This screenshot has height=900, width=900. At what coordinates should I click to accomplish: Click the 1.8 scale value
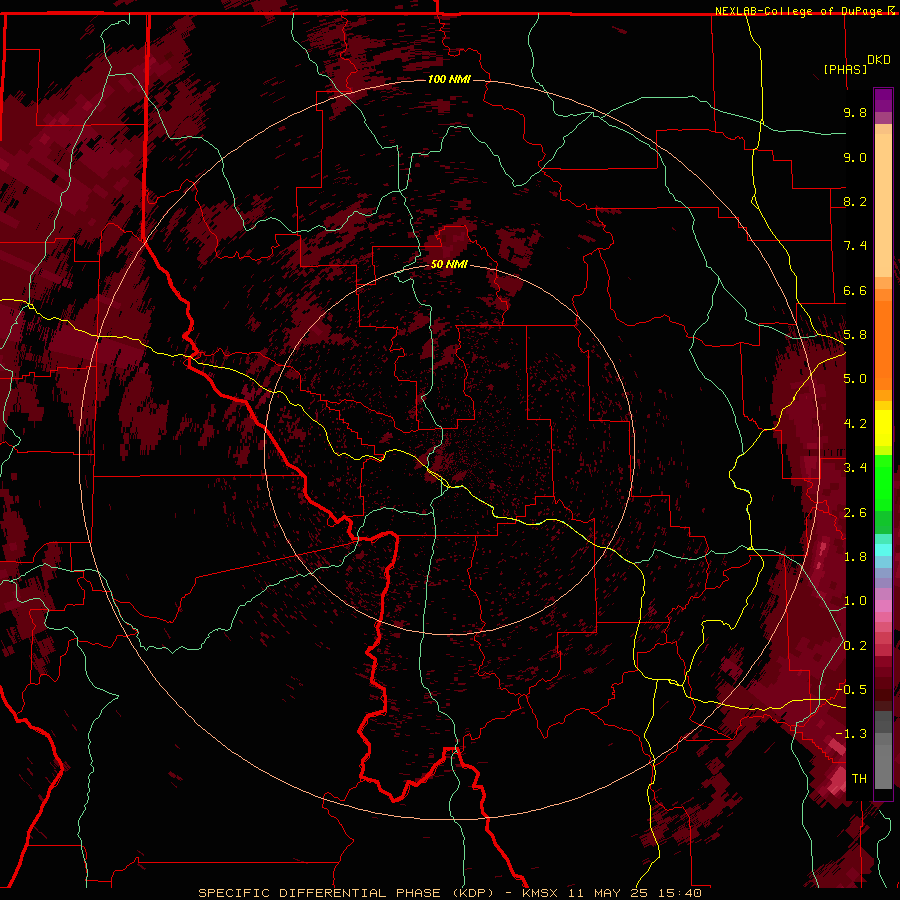(855, 557)
